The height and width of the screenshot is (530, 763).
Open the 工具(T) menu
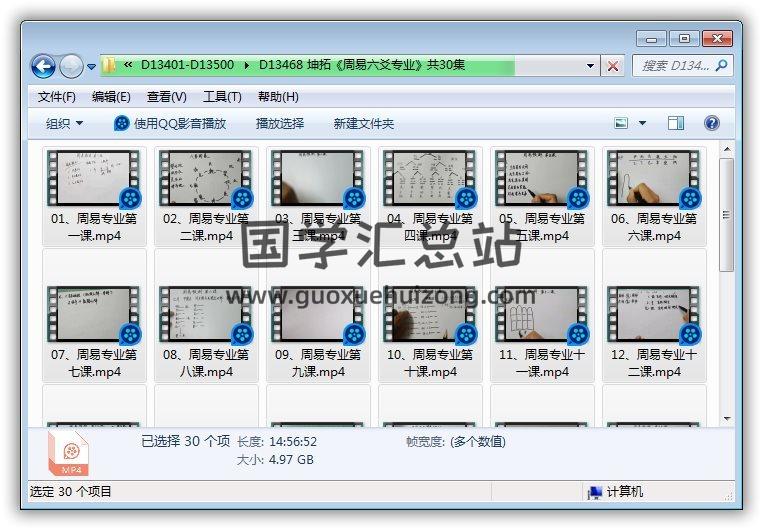tap(222, 97)
